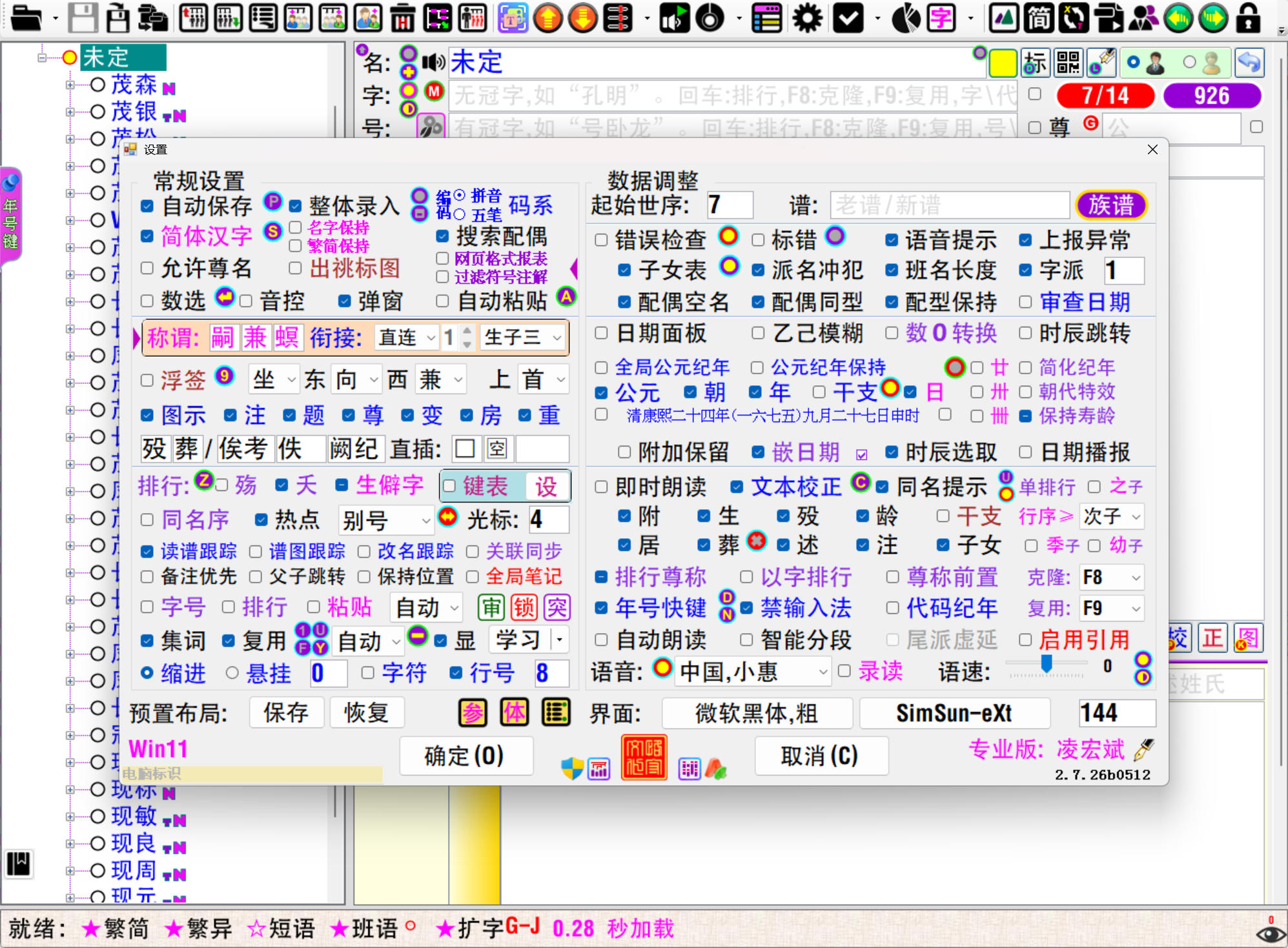Enable the 日期面板 checkbox
Viewport: 1288px width, 948px height.
pos(601,333)
